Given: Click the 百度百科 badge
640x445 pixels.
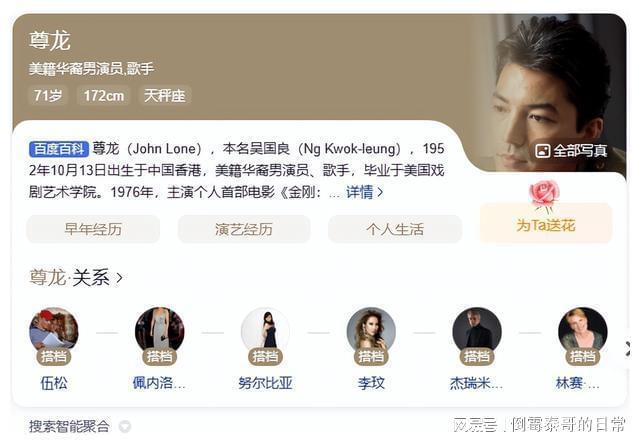Looking at the screenshot, I should click(58, 149).
